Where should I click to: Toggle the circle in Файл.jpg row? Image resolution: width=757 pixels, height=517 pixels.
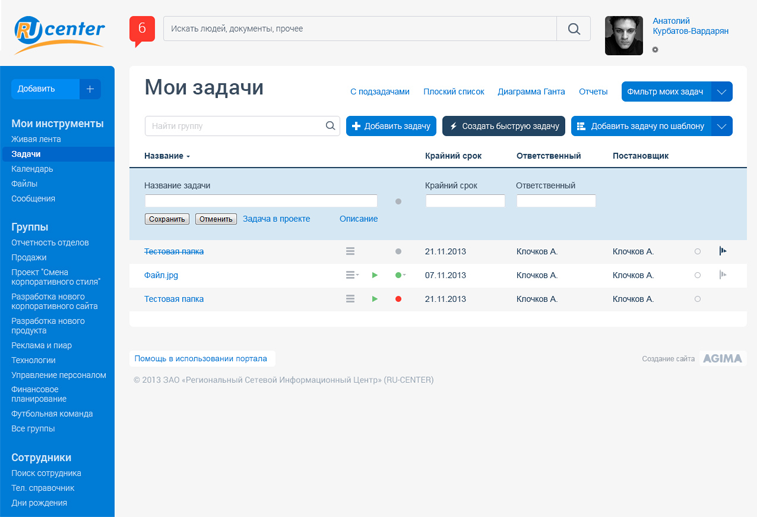[698, 275]
